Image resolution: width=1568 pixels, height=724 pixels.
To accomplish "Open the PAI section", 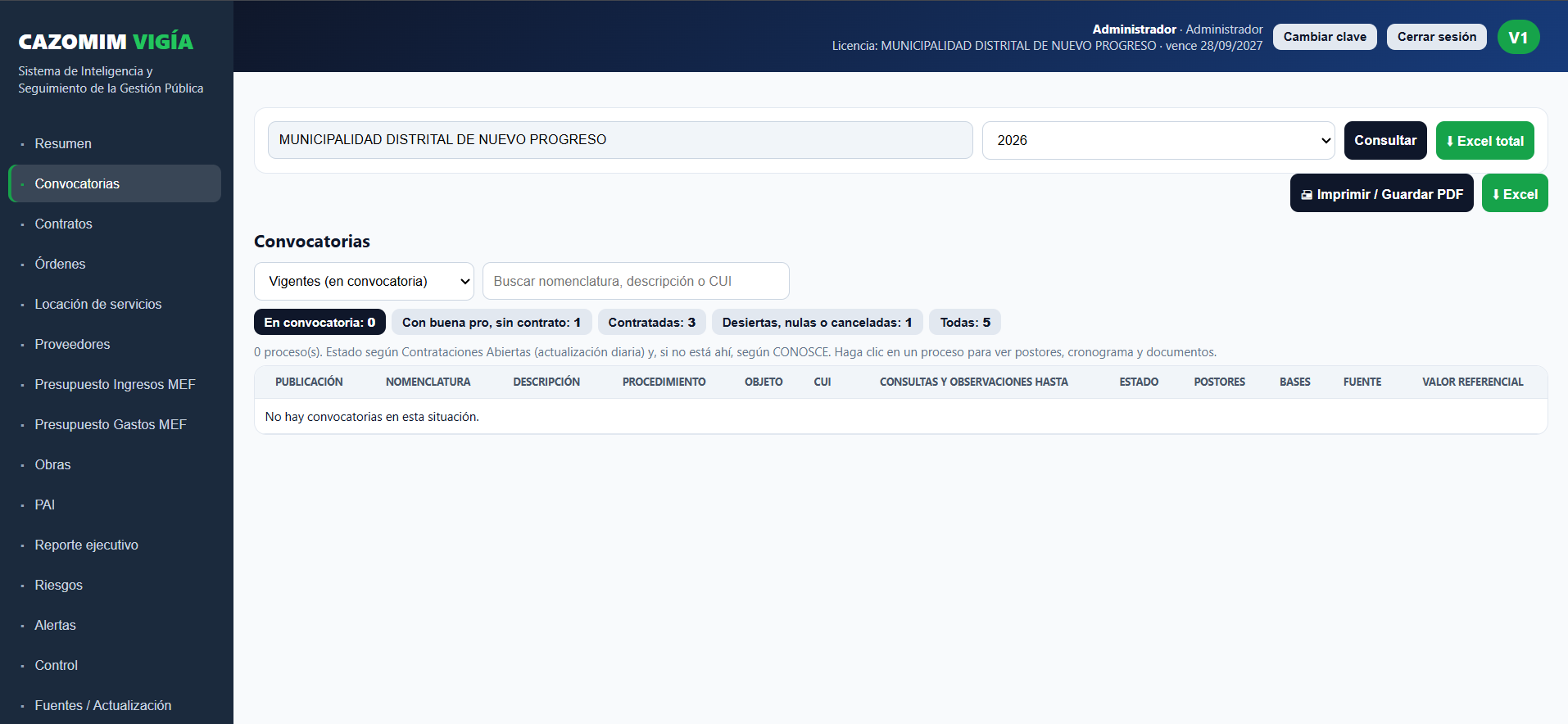I will coord(115,505).
